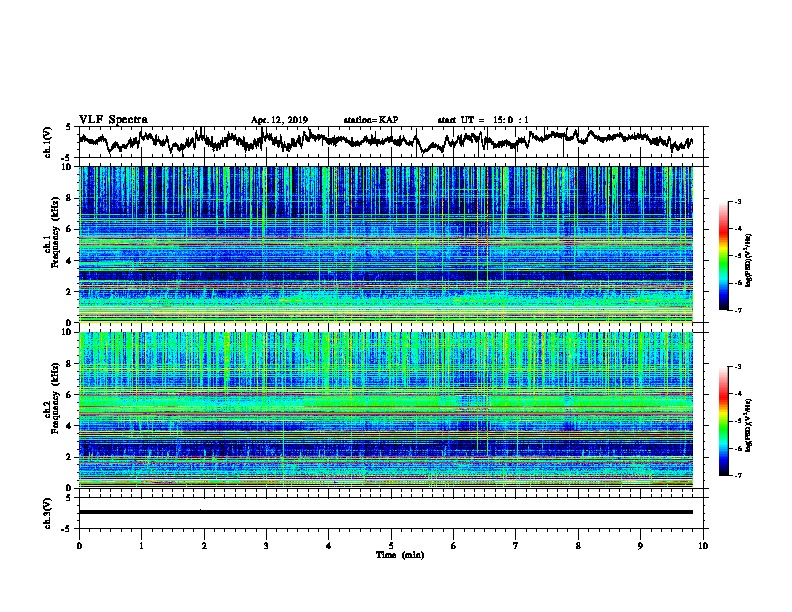Click the "-7" label on ch.2 colorbar
This screenshot has height=612, width=792.
coord(738,476)
